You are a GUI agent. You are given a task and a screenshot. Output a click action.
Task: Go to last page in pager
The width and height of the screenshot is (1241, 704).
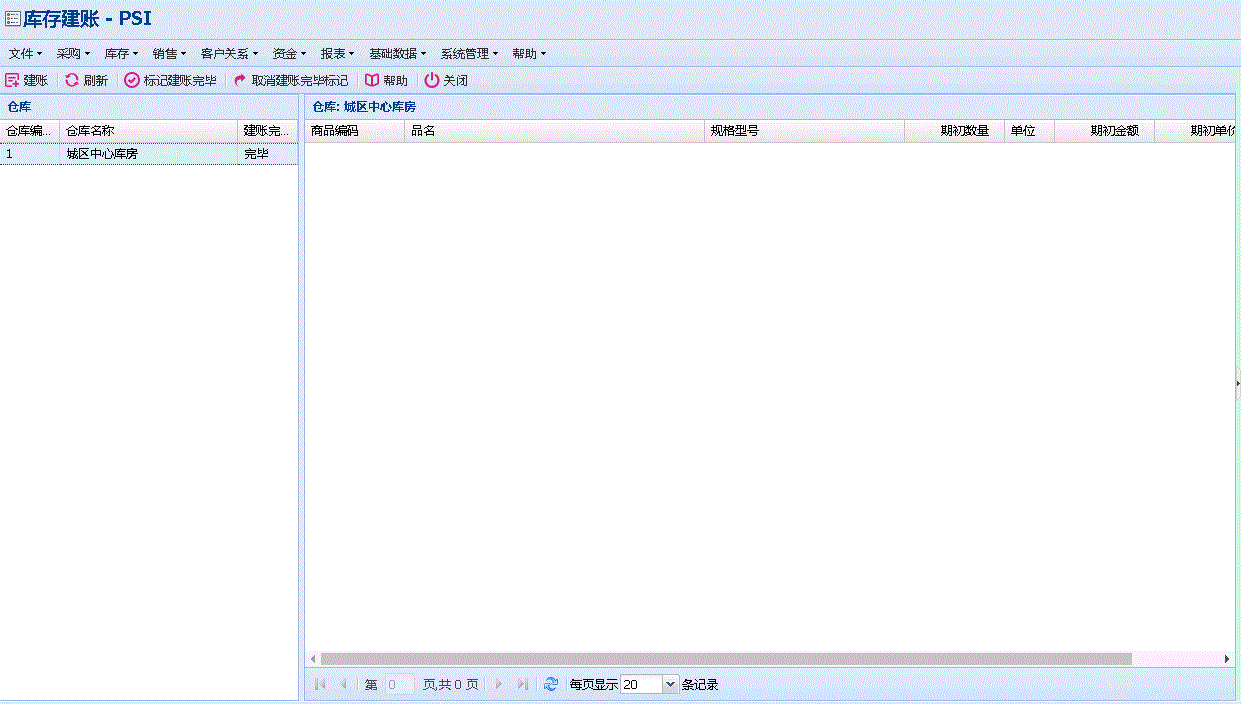pos(522,684)
